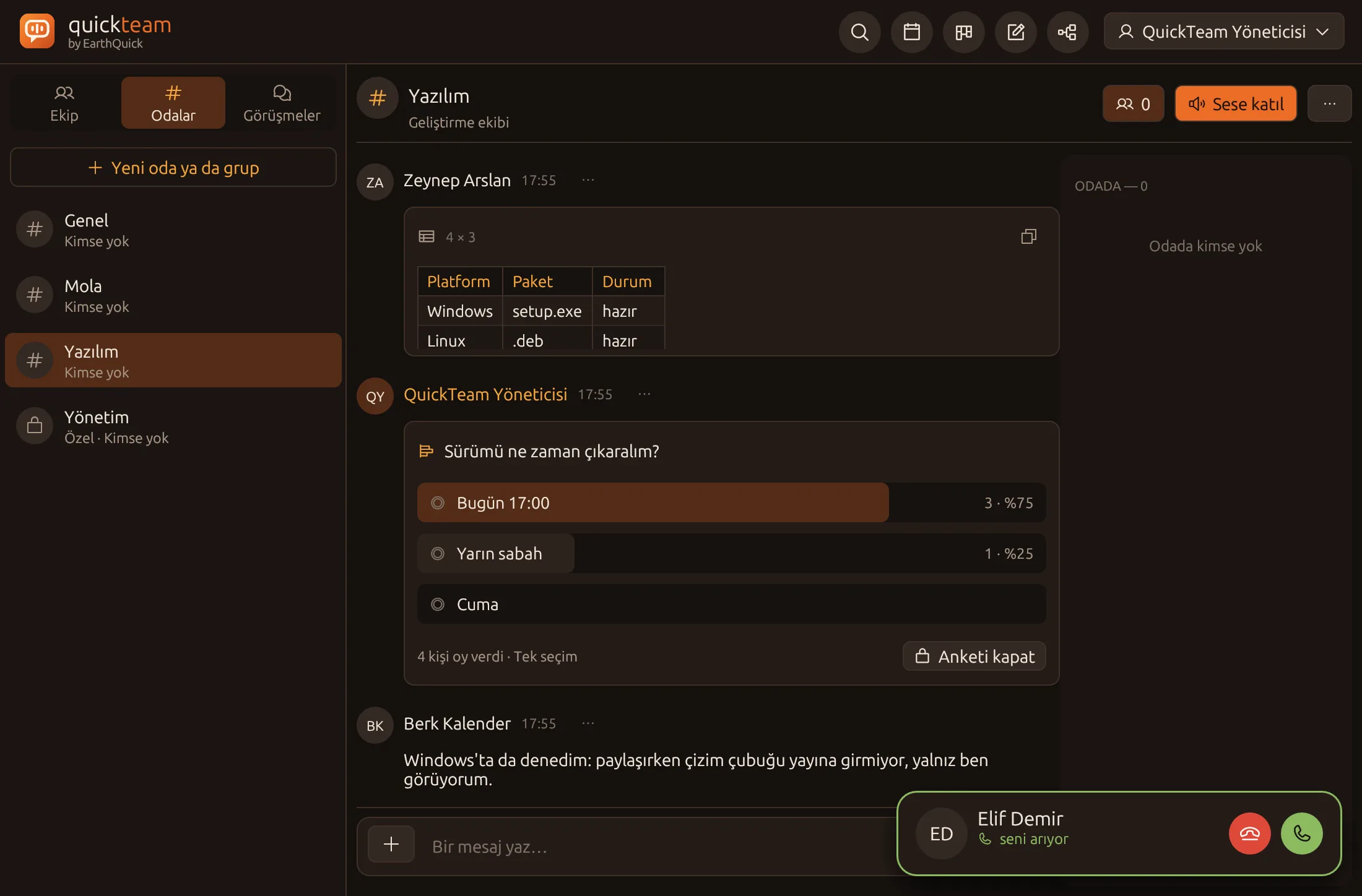Answer Elif Demir's incoming call

pyautogui.click(x=1301, y=834)
